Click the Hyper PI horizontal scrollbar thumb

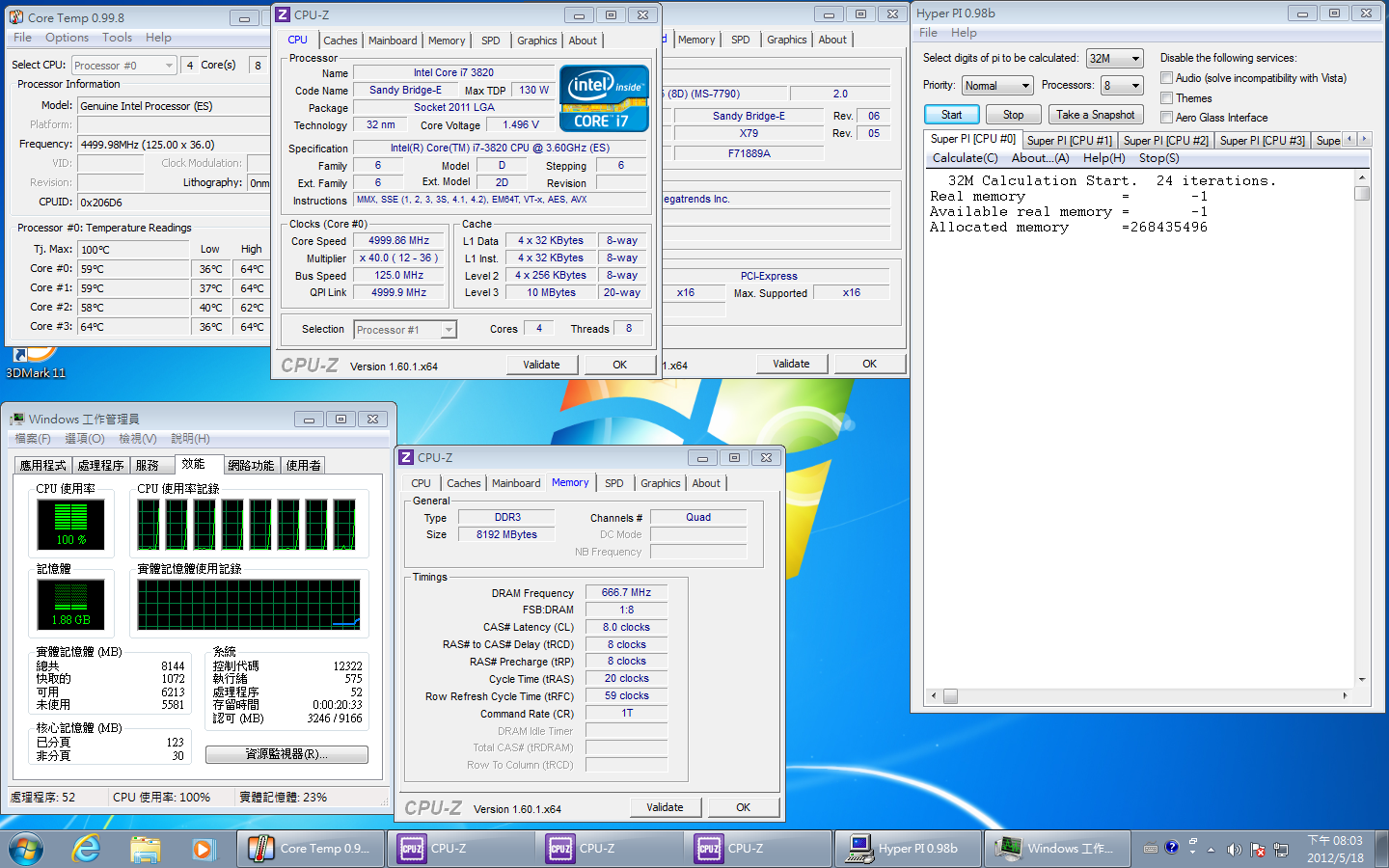(950, 695)
